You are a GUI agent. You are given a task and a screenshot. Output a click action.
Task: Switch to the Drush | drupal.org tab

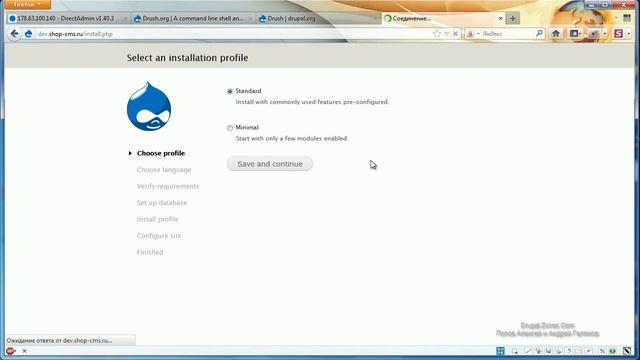click(x=318, y=18)
